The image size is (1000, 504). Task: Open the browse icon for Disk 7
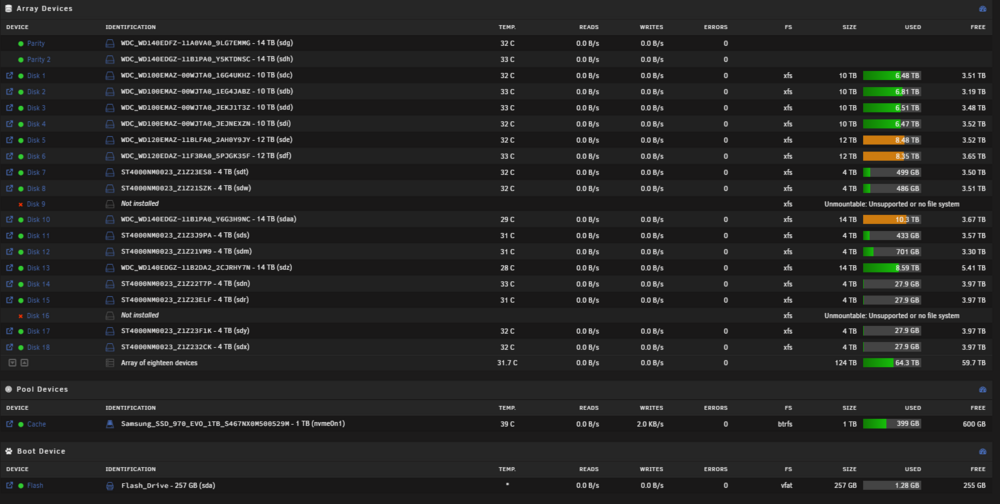click(x=10, y=172)
